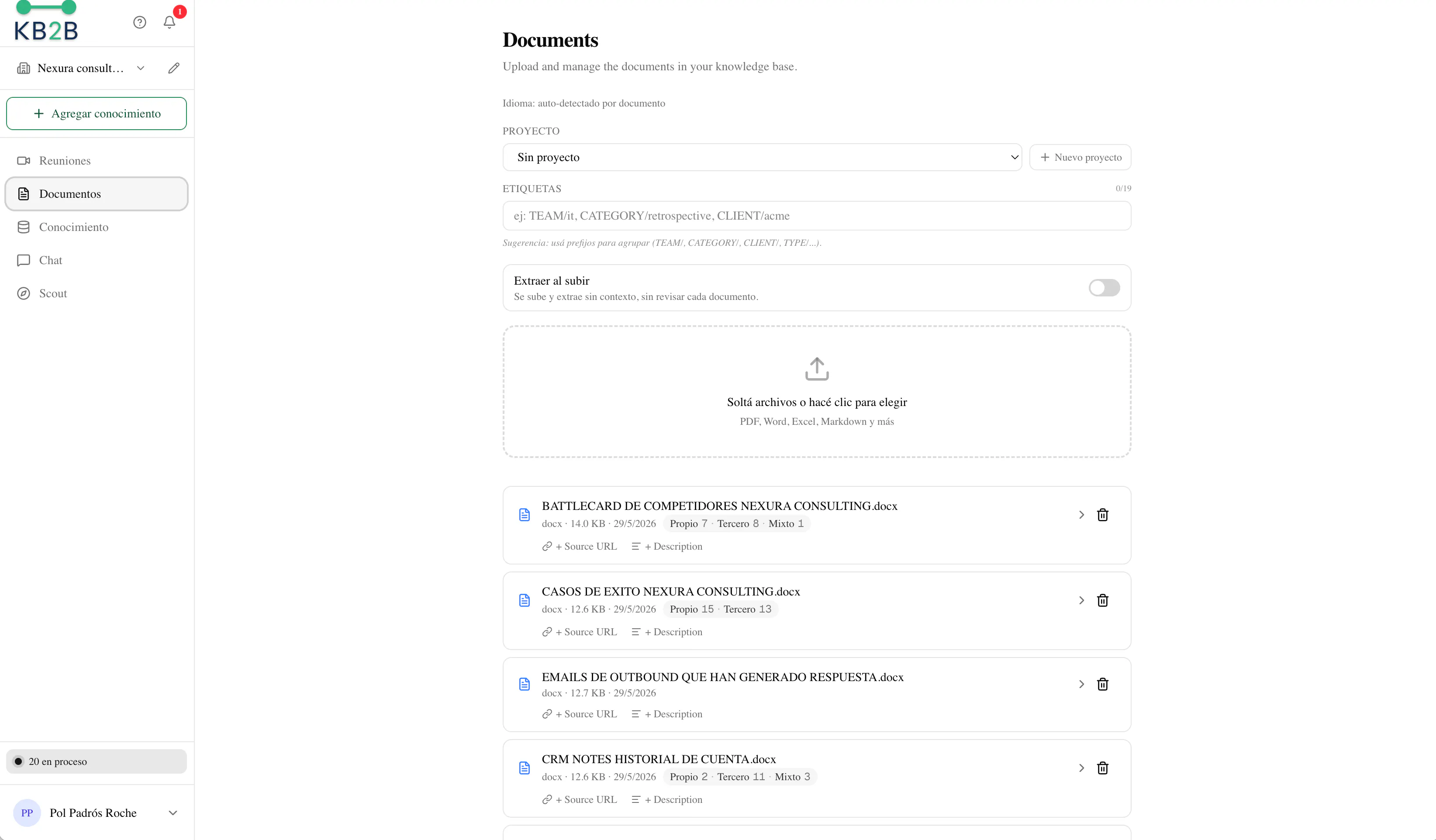Expand CRM NOTES HISTORIAL document chevron
Image resolution: width=1436 pixels, height=840 pixels.
1081,768
